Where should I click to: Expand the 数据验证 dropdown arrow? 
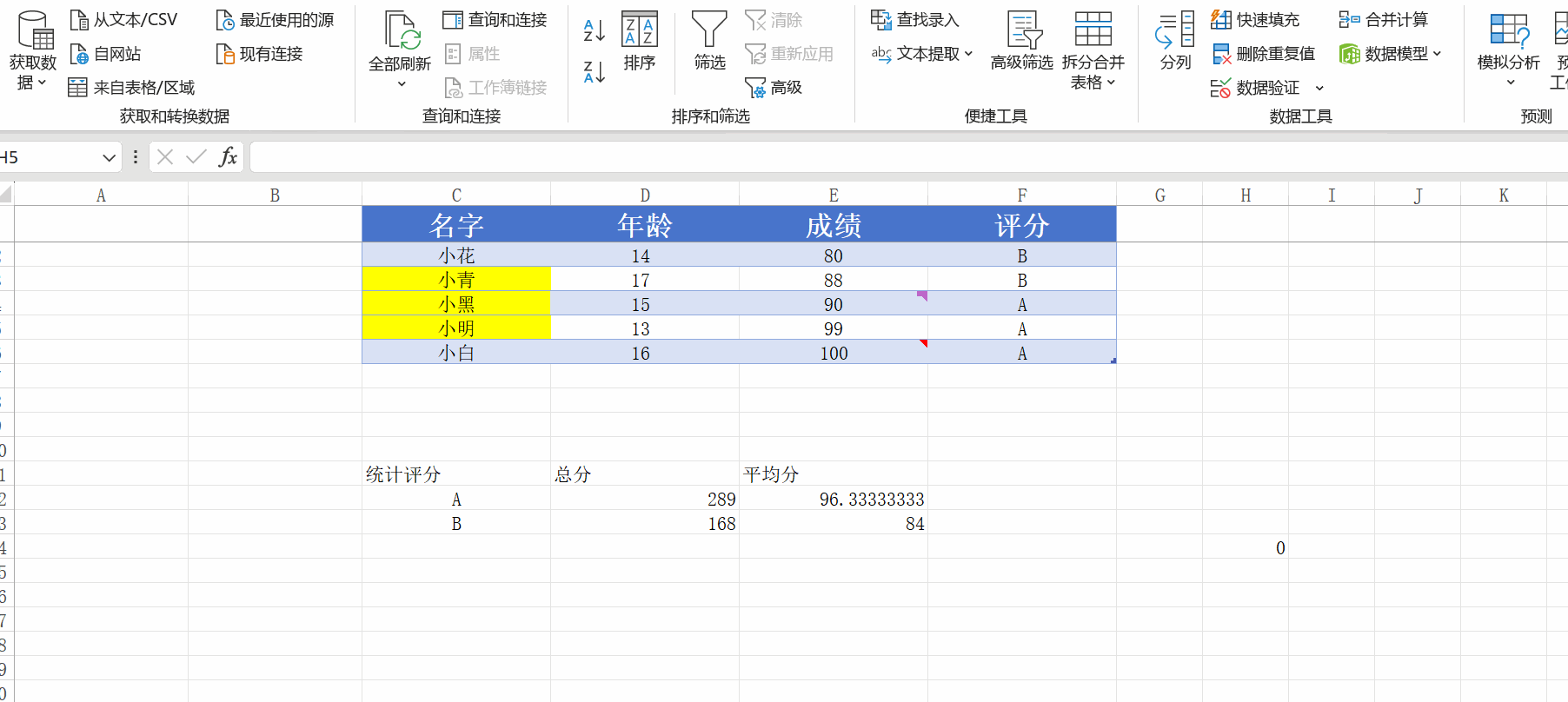[x=1319, y=88]
